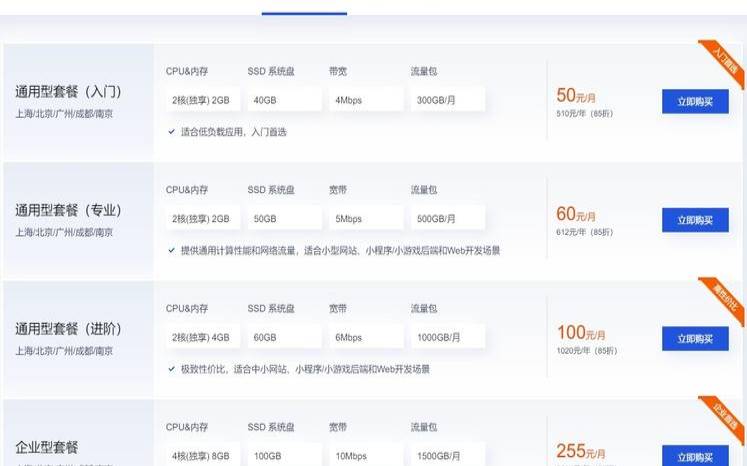This screenshot has width=747, height=466.
Task: Click CPU&内存 label in 入门 row
Action: [187, 71]
